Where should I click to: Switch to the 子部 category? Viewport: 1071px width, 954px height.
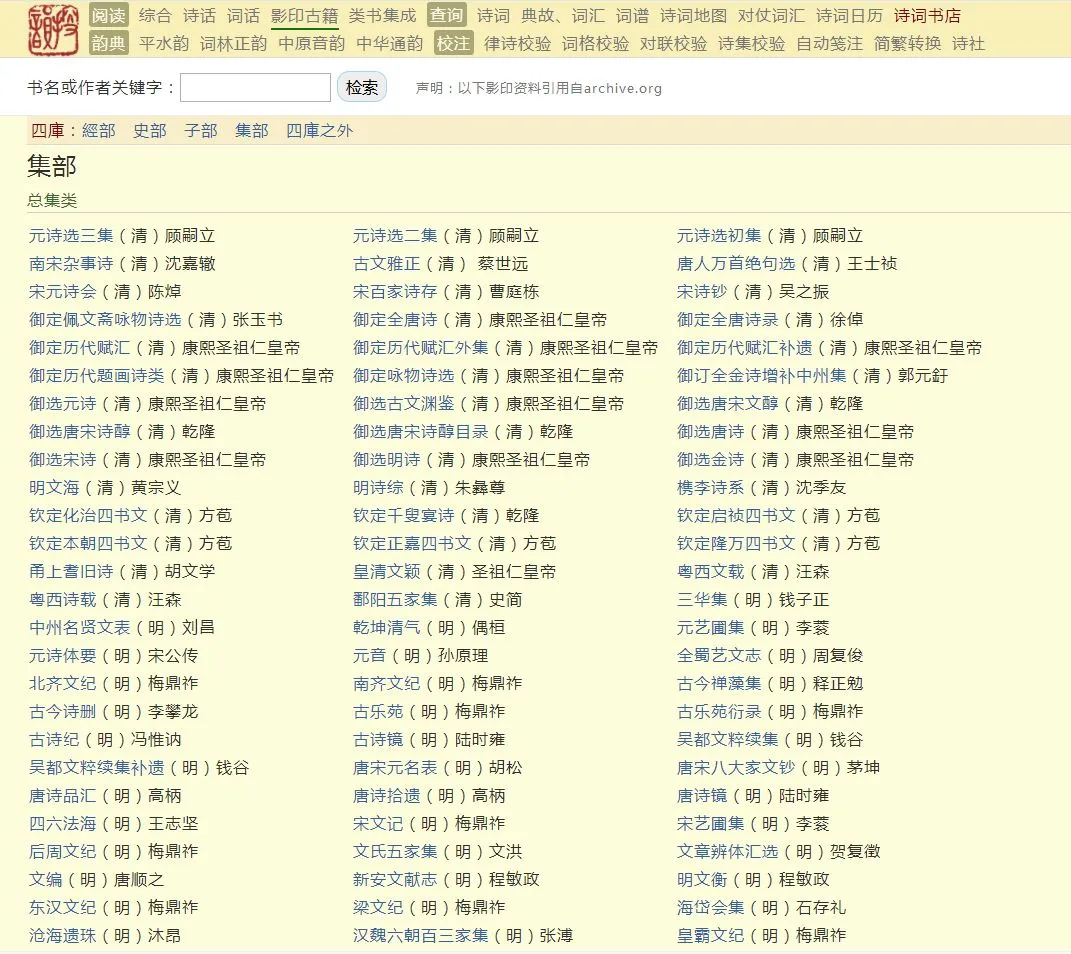tap(201, 130)
